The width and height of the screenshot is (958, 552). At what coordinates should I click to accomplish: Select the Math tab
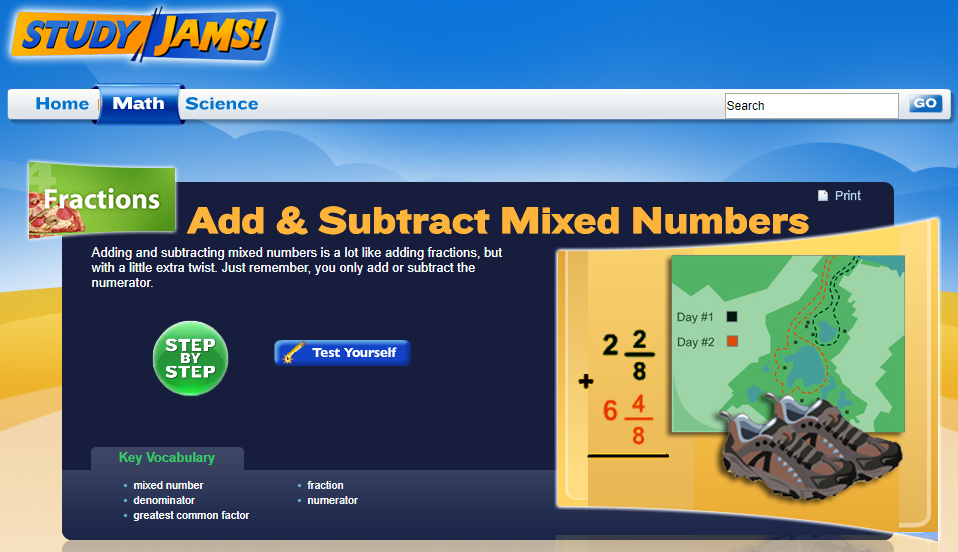click(138, 104)
